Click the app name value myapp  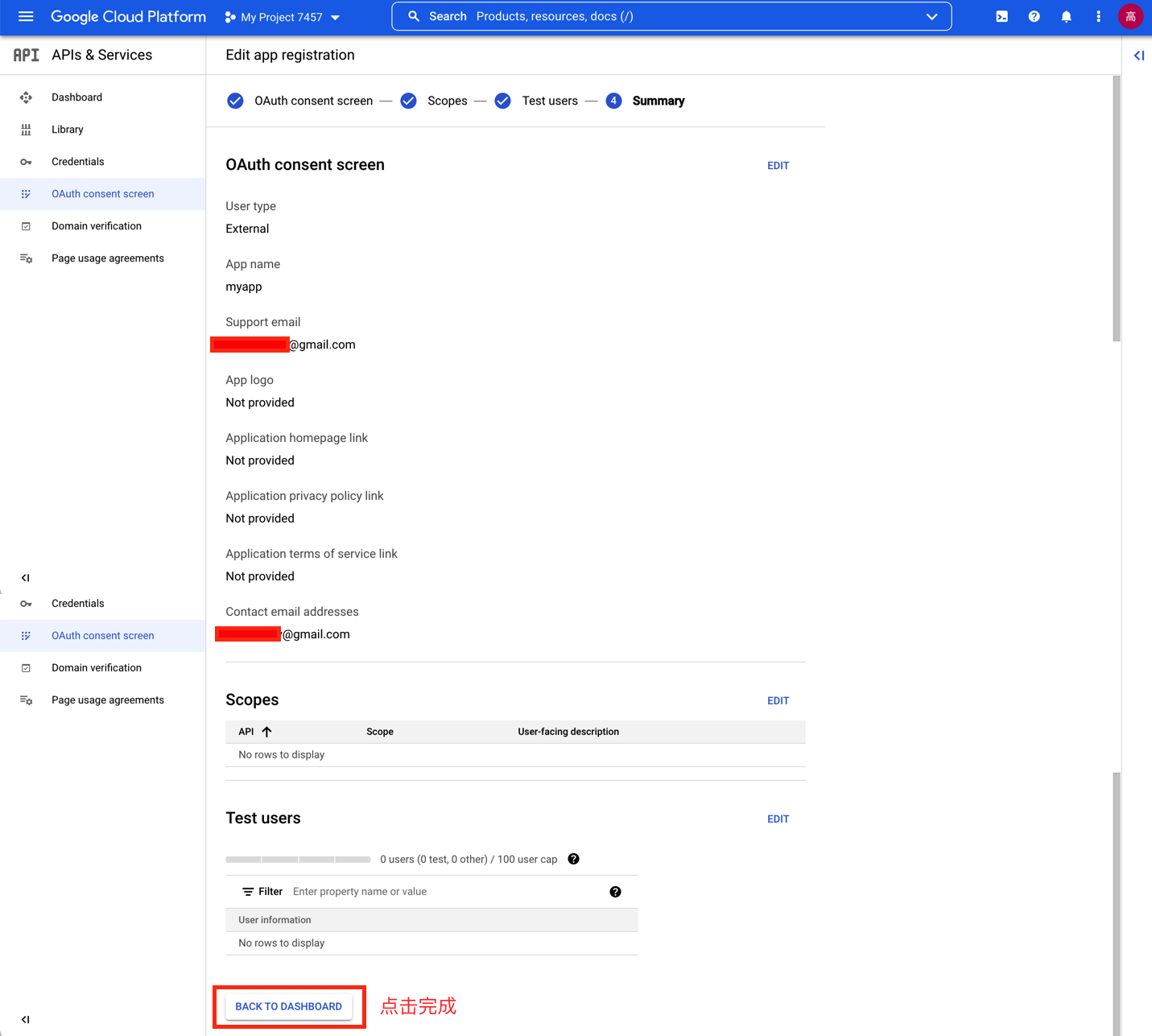tap(244, 287)
